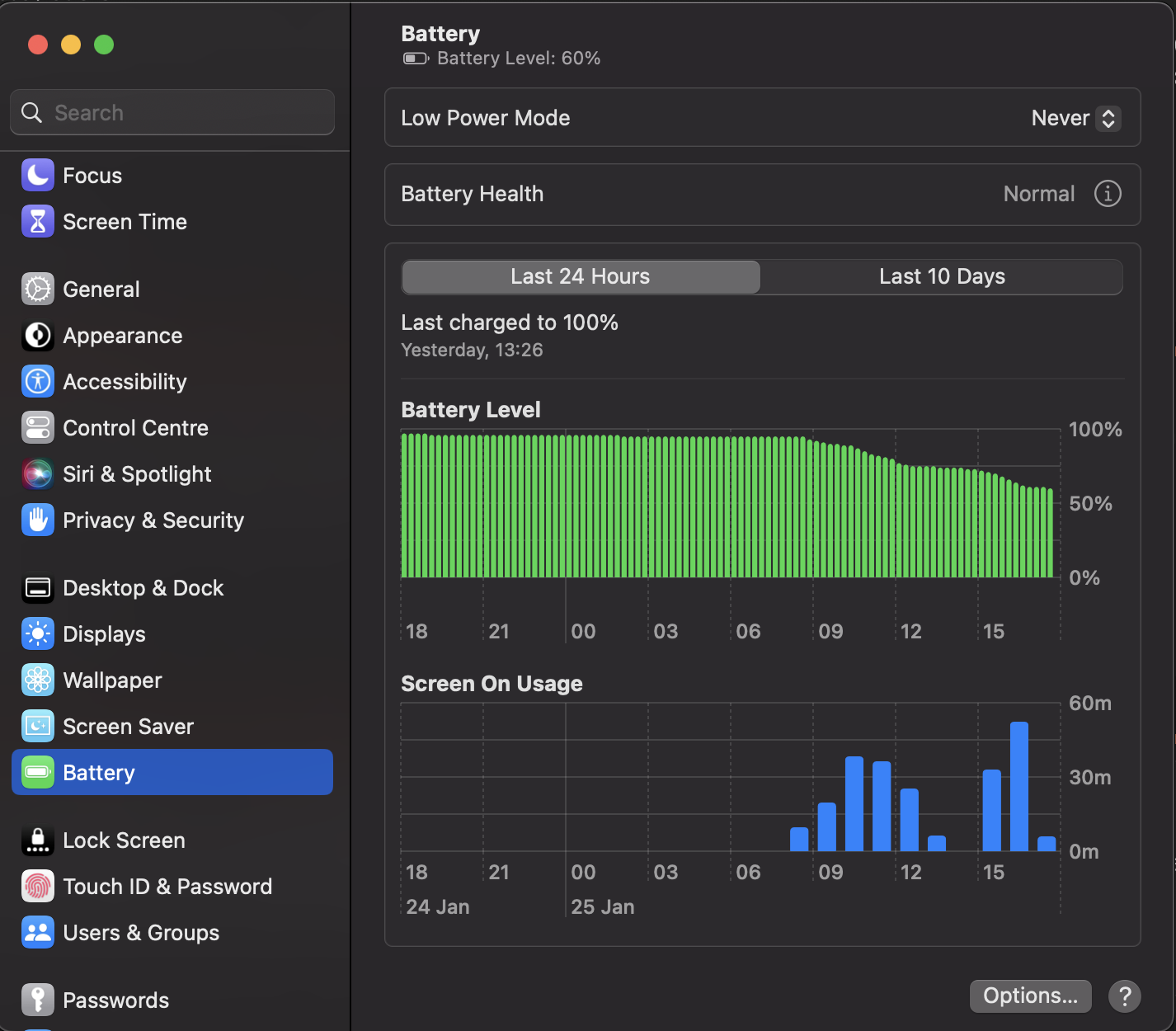Click the Displays sun icon
The width and height of the screenshot is (1176, 1031).
tap(38, 634)
